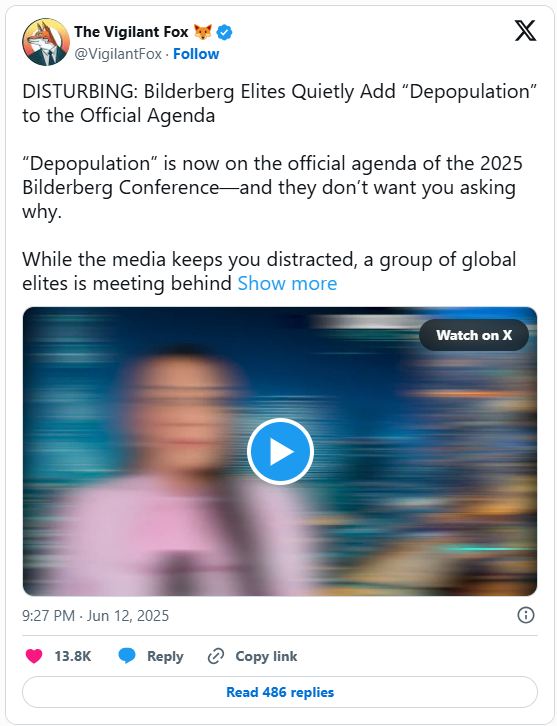Click the blue reply speech bubble icon

126,656
